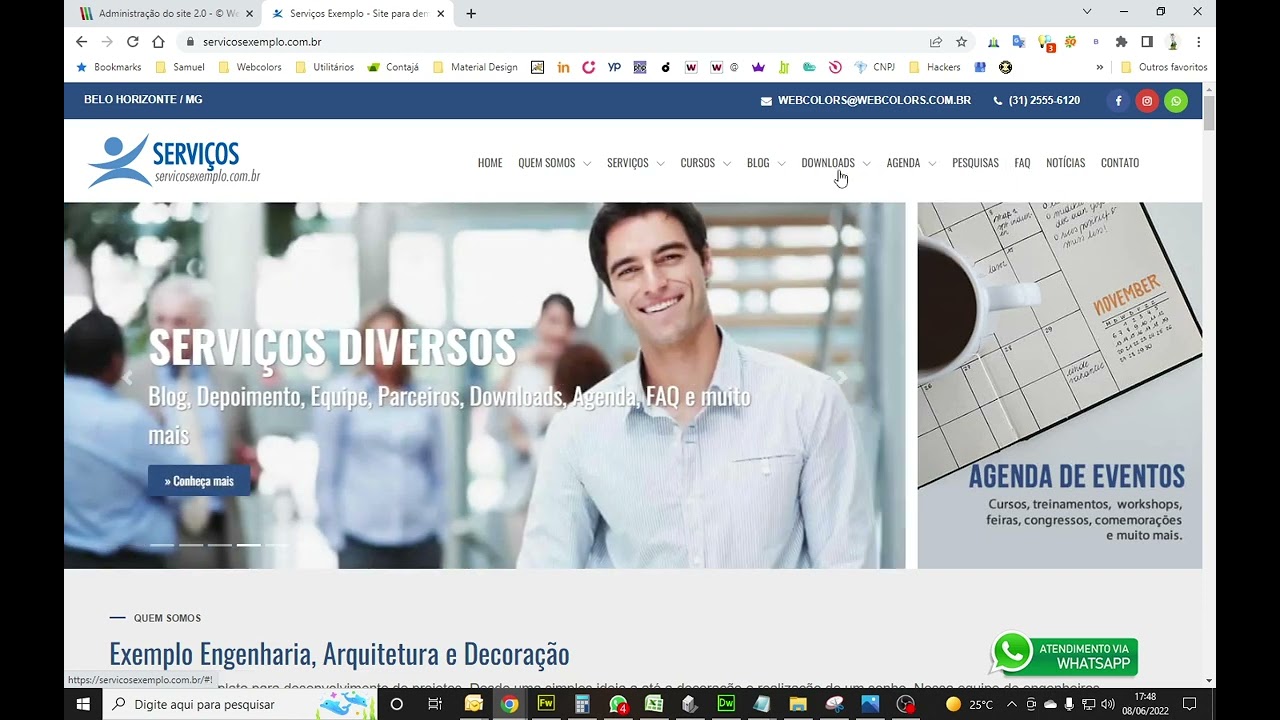The height and width of the screenshot is (720, 1280).
Task: Expand the Agenda dropdown menu
Action: tap(911, 163)
